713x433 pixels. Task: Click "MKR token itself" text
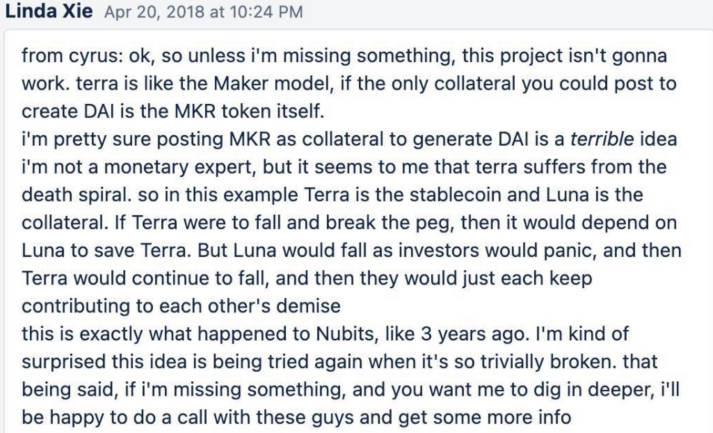[x=250, y=111]
